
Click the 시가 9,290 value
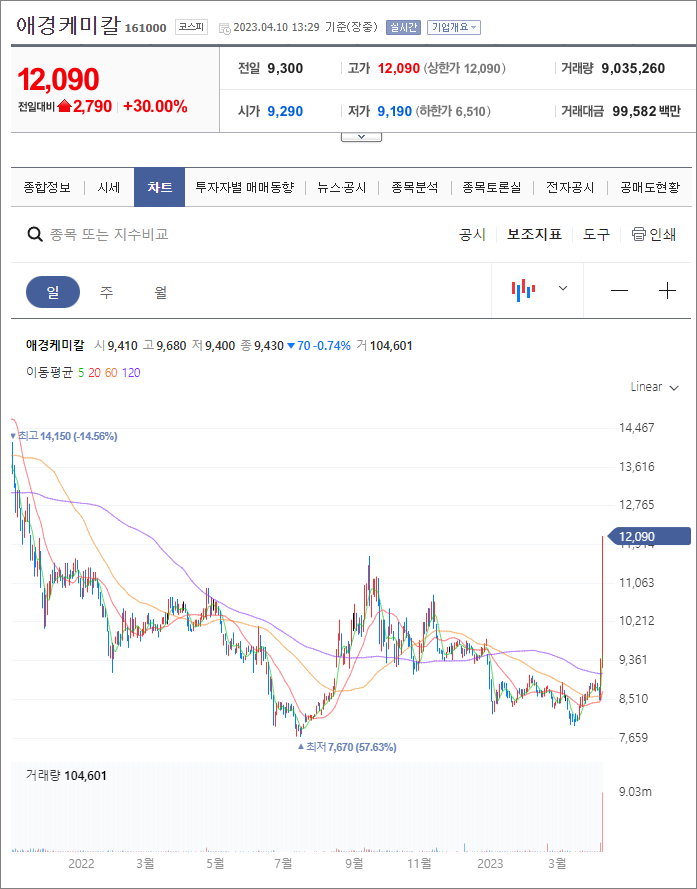click(285, 111)
